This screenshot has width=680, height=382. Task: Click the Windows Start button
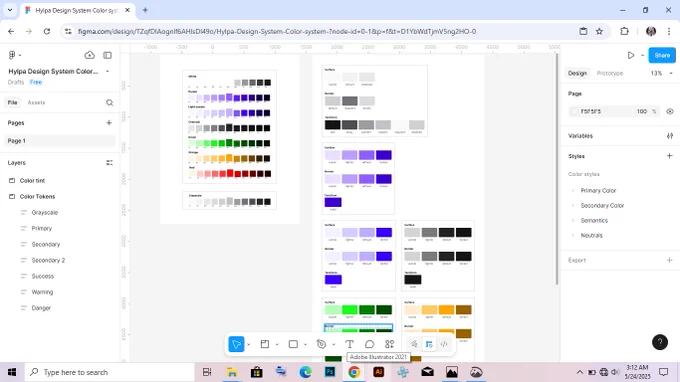tap(12, 372)
